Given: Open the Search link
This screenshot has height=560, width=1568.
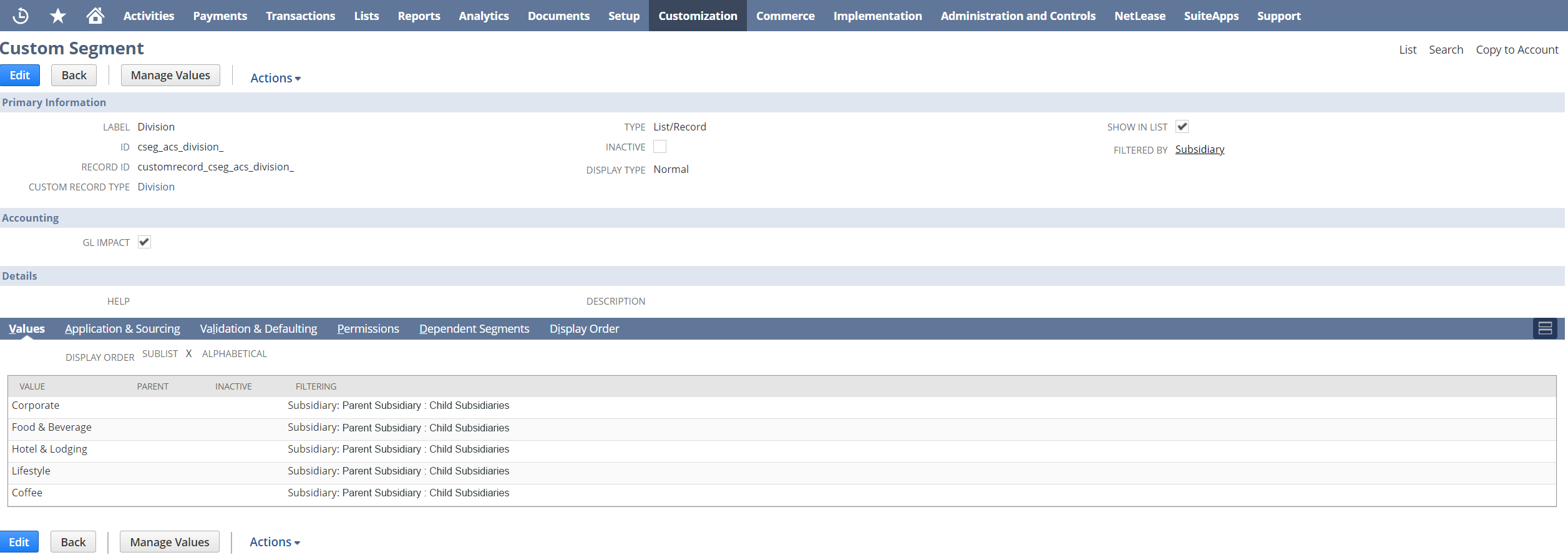Looking at the screenshot, I should coord(1446,49).
